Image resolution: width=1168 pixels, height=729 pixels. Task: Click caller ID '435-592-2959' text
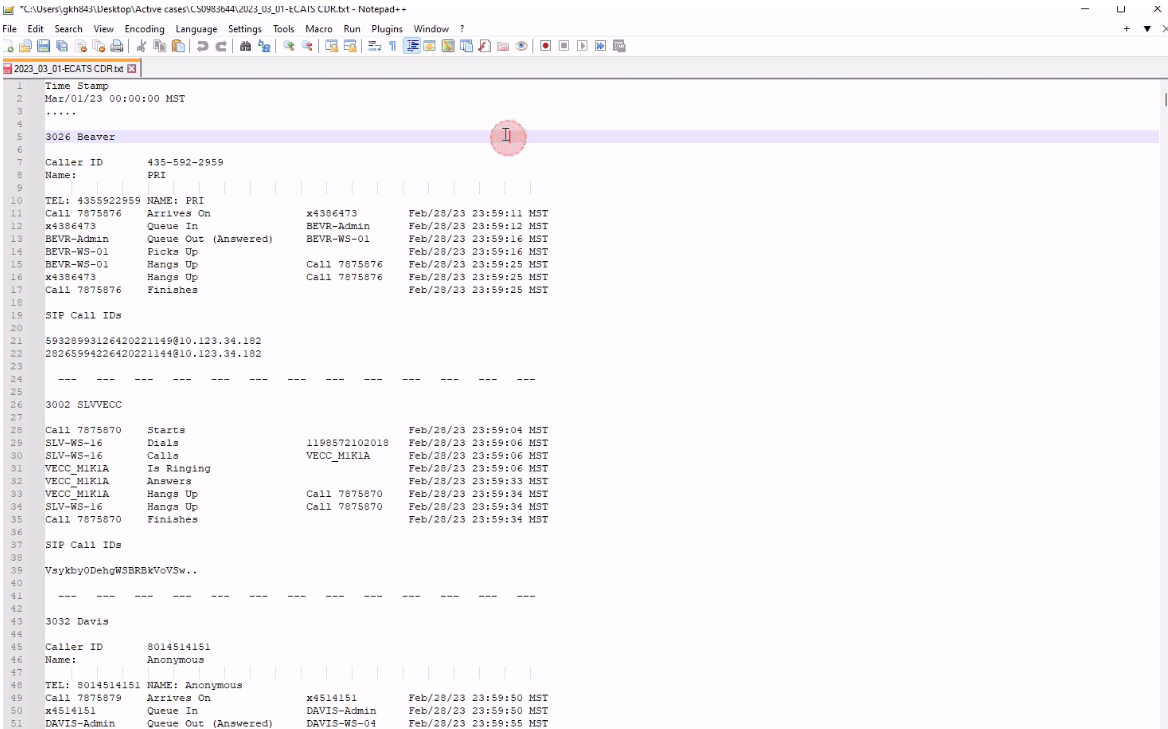[185, 162]
